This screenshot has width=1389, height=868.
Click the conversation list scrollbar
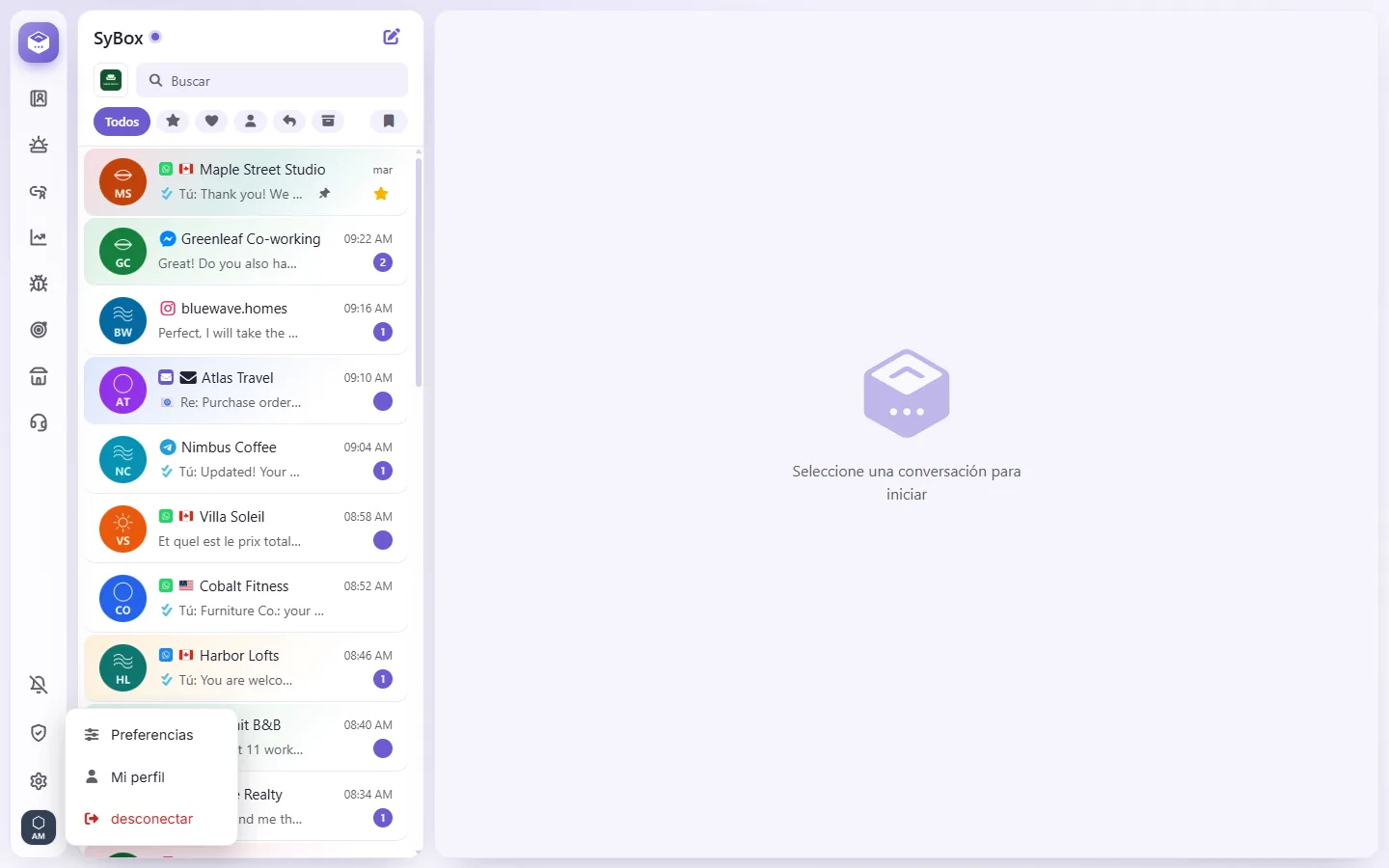[419, 272]
